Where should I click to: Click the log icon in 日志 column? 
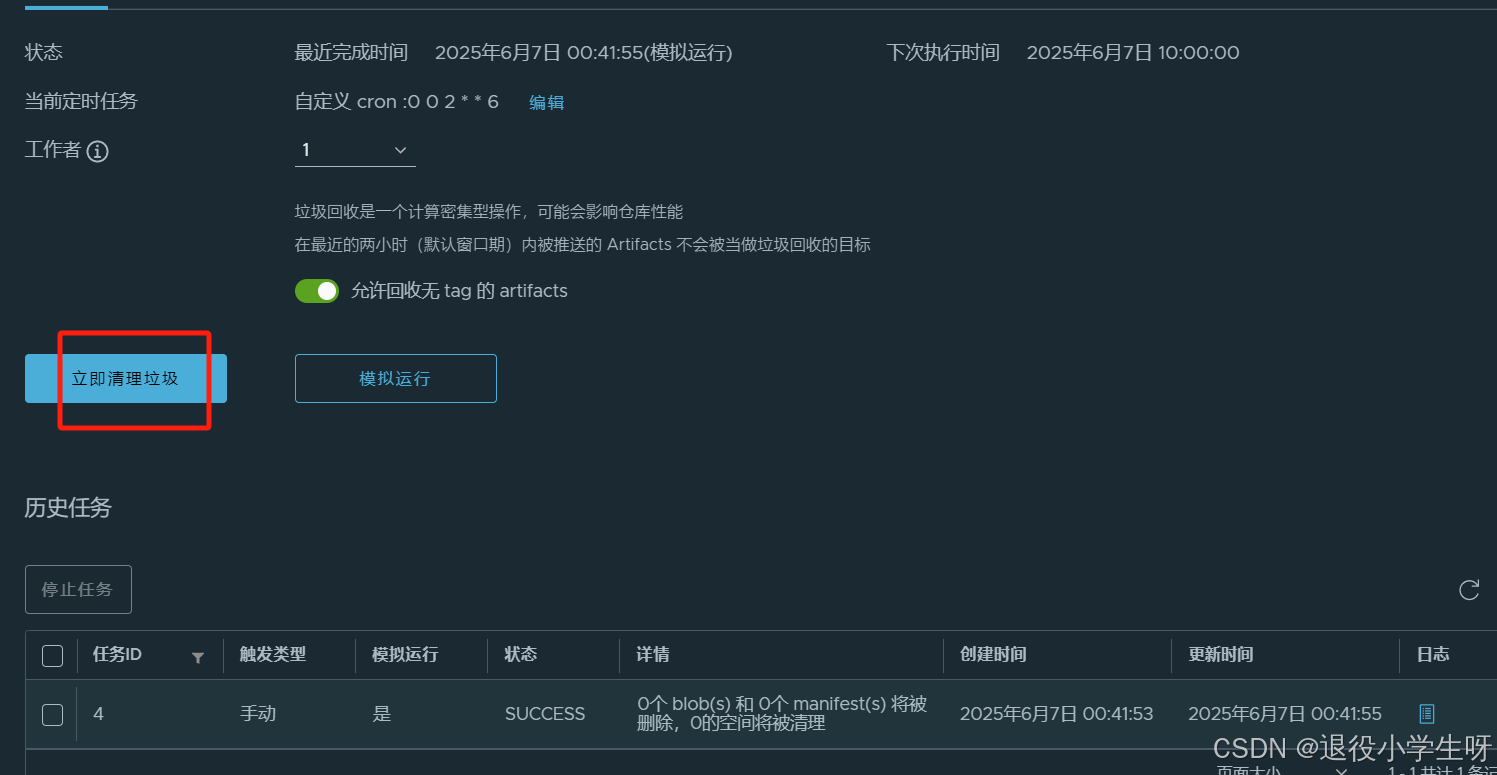(x=1426, y=713)
